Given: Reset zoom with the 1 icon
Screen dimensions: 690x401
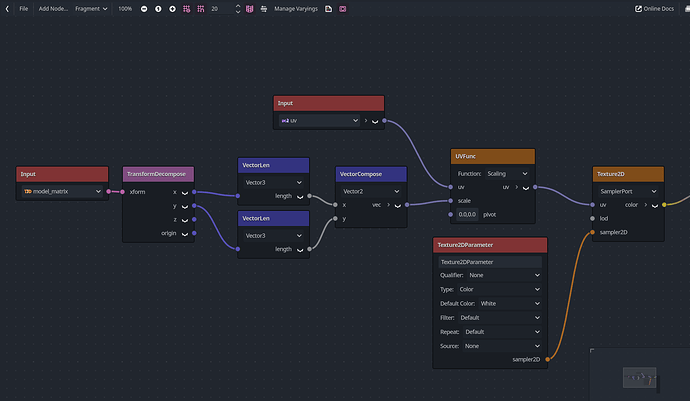Looking at the screenshot, I should (158, 8).
